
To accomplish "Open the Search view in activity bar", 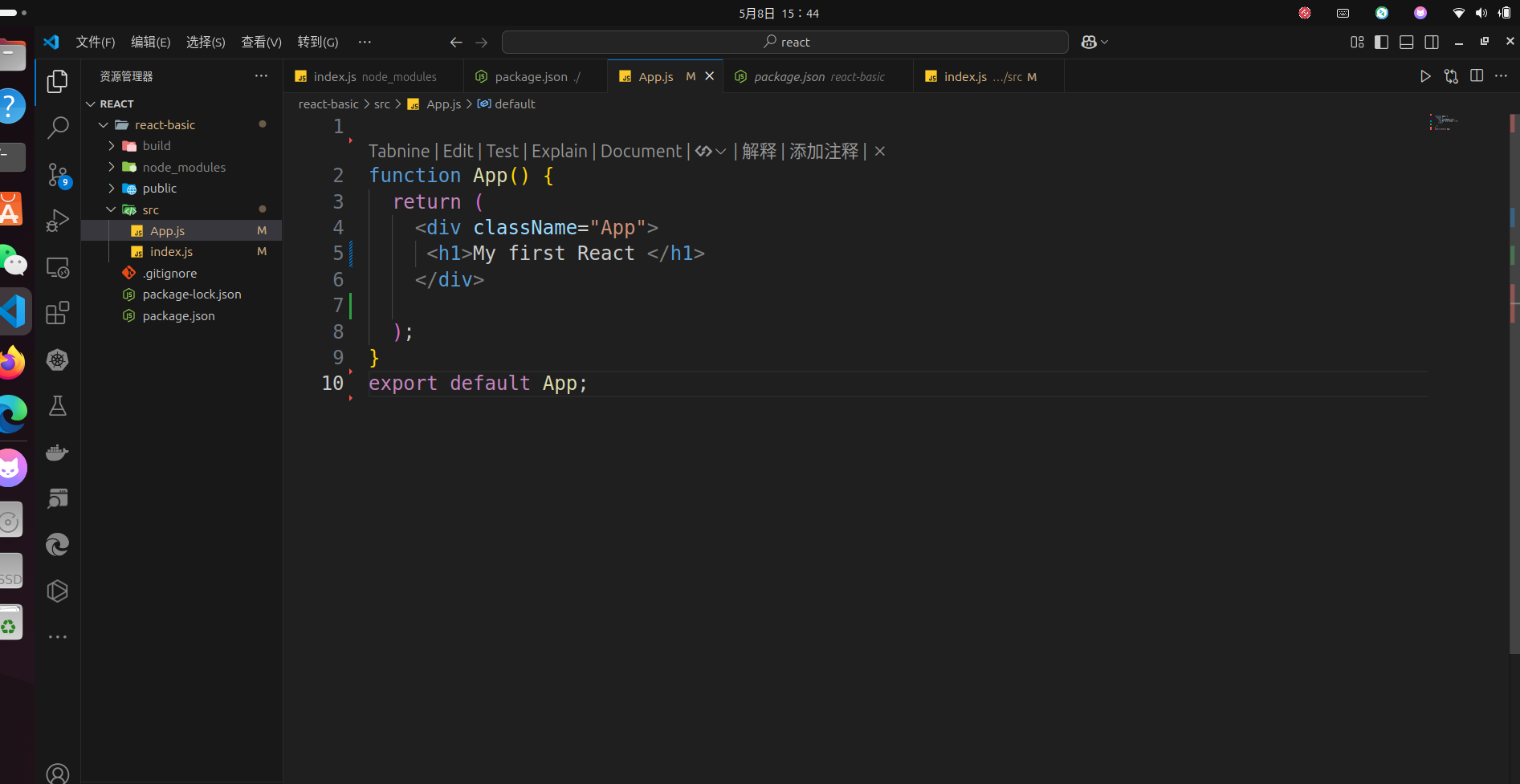I will click(x=58, y=128).
